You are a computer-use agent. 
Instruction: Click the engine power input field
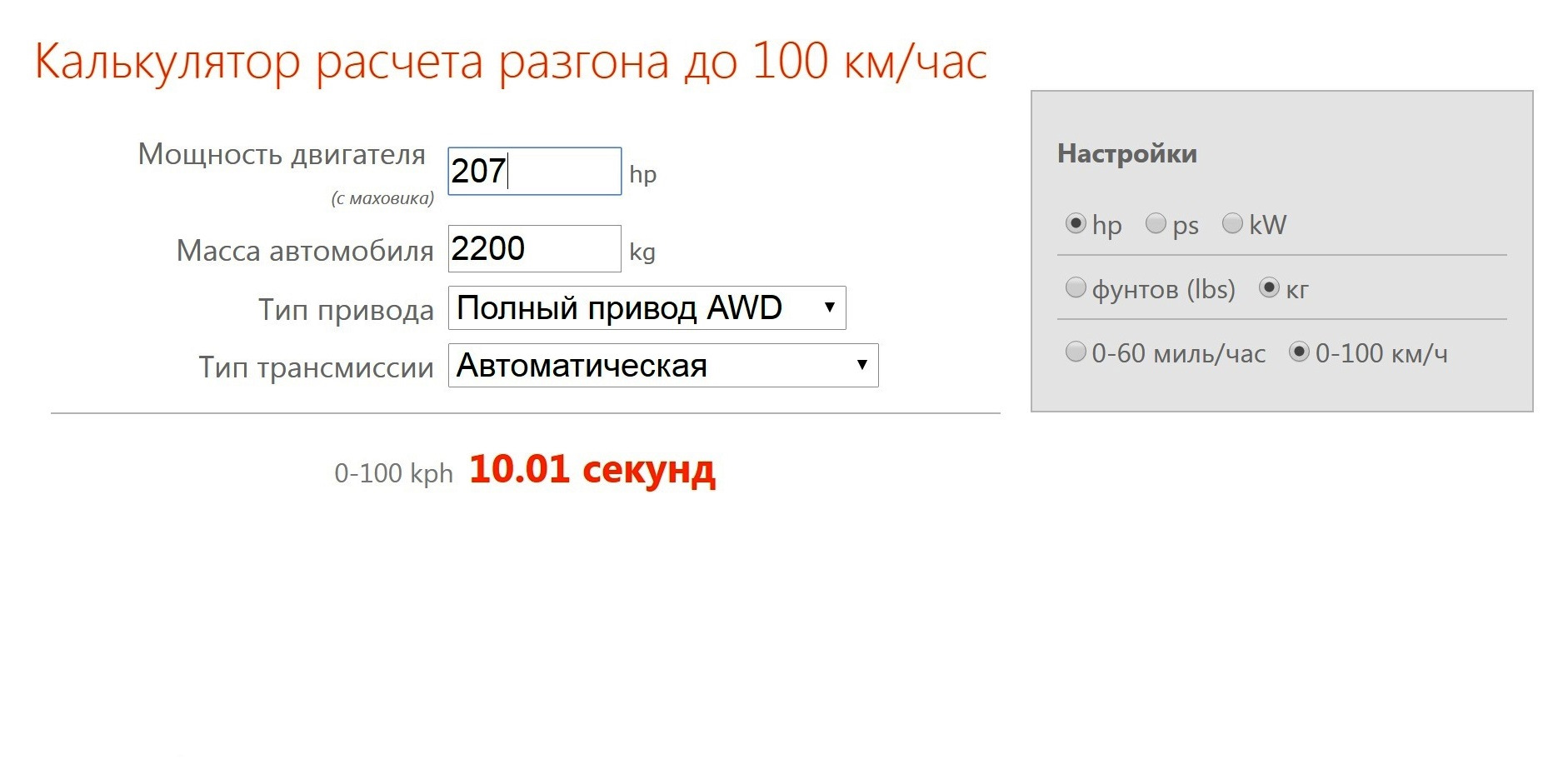coord(534,172)
